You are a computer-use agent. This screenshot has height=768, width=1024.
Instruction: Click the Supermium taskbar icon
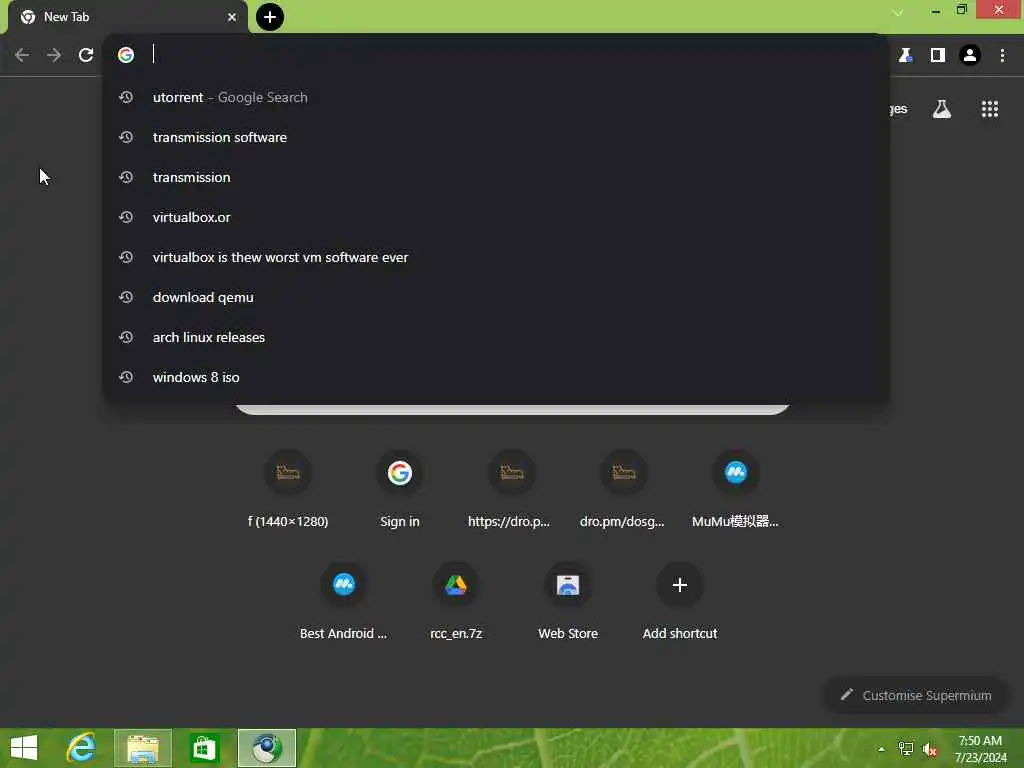point(266,748)
